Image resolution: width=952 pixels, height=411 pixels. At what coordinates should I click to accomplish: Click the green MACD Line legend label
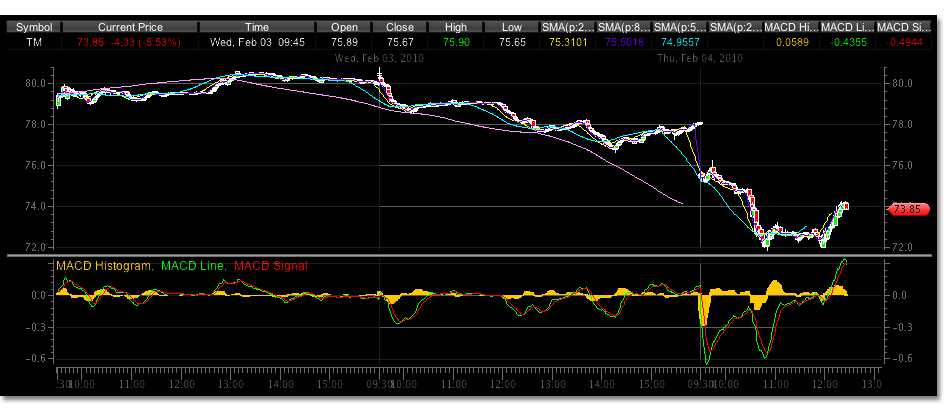(x=190, y=266)
